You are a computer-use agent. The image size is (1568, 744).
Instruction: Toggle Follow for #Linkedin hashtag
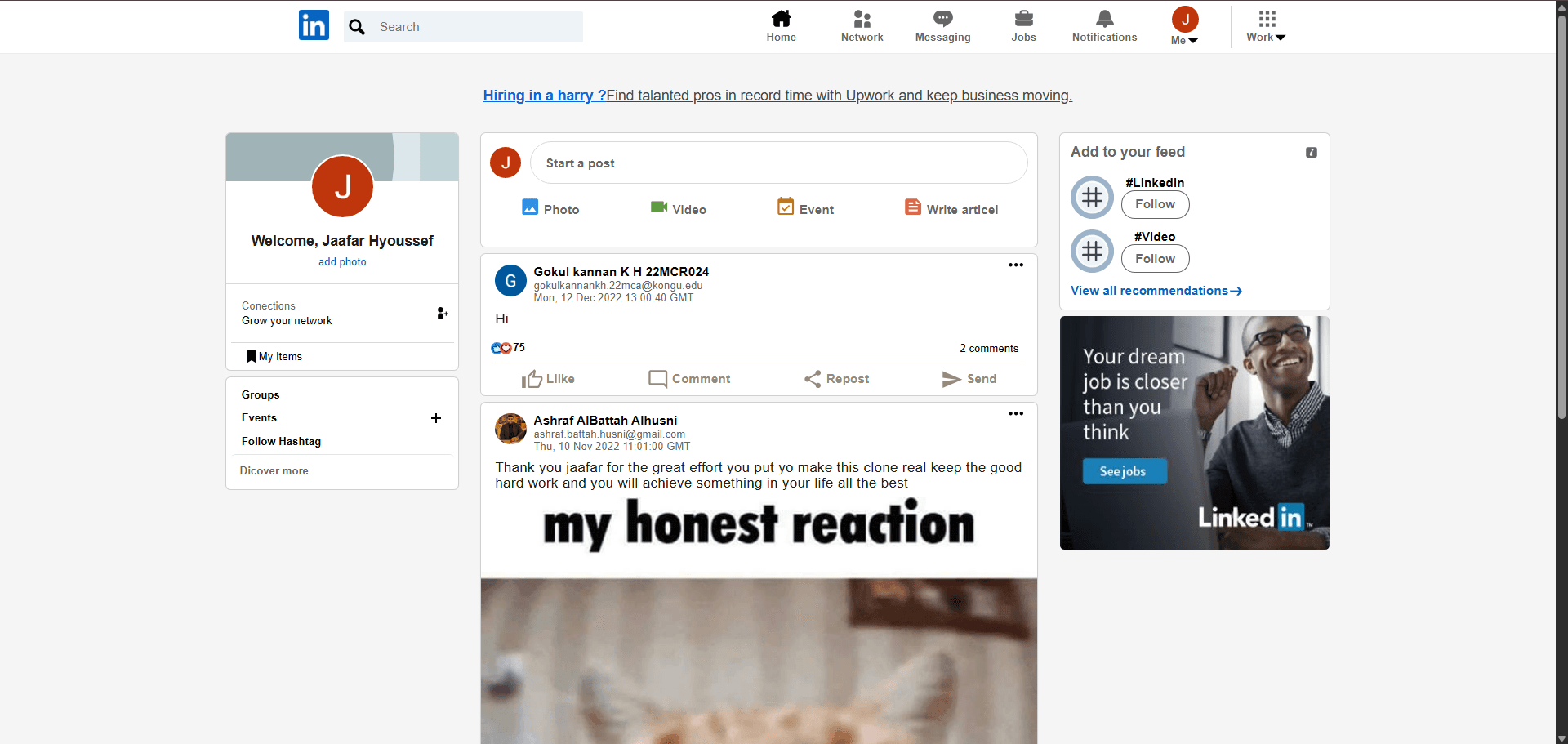(x=1155, y=204)
